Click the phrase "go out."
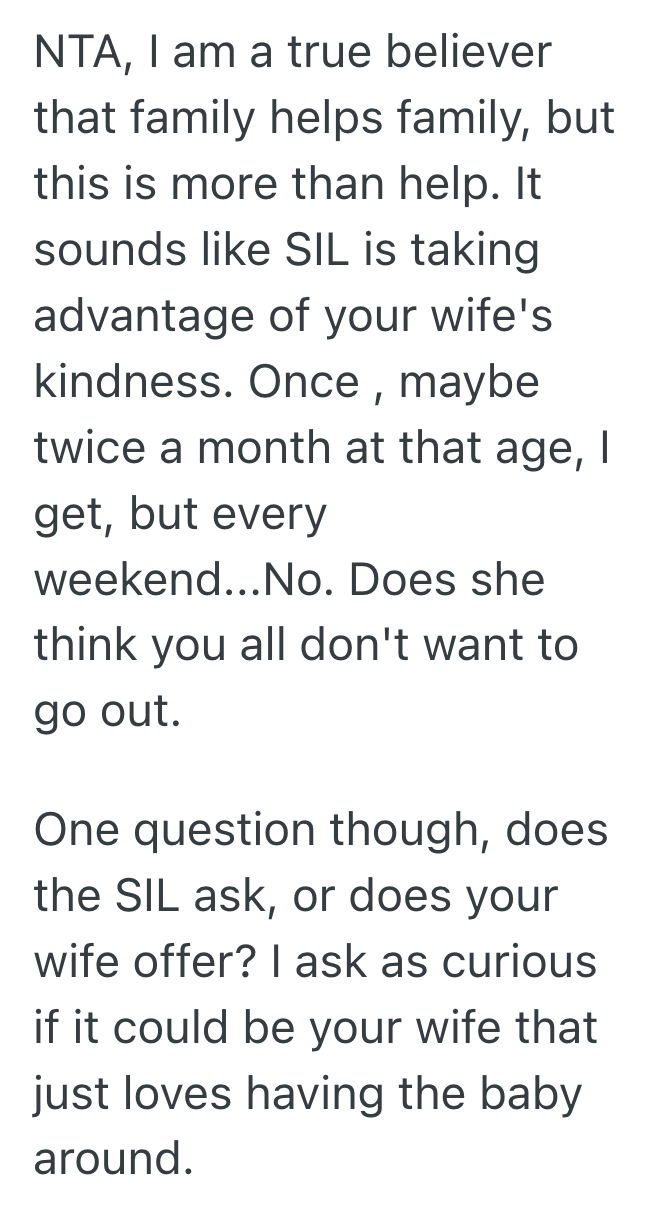 click(x=108, y=714)
